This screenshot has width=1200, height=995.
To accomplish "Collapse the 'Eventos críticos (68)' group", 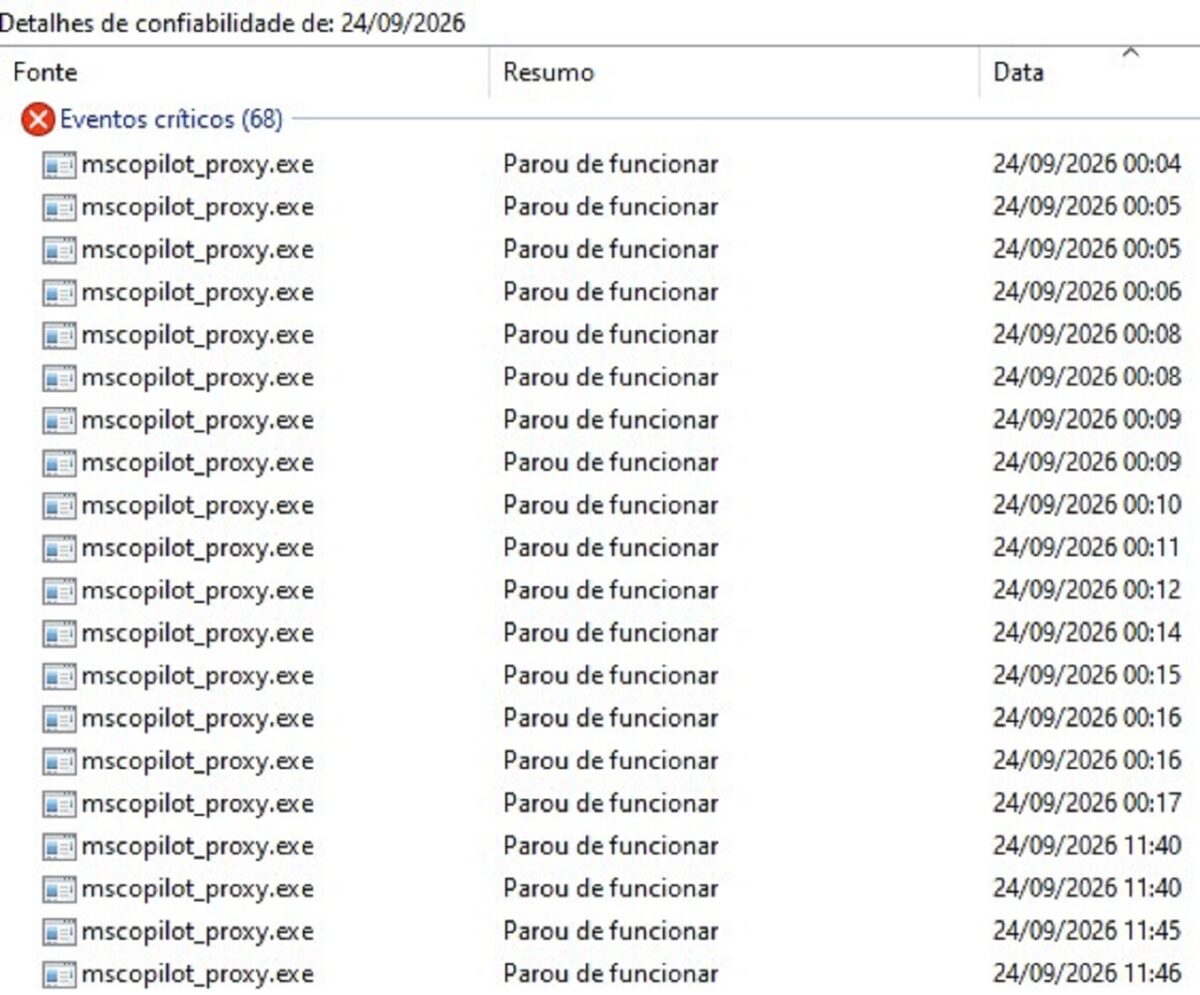I will 171,120.
